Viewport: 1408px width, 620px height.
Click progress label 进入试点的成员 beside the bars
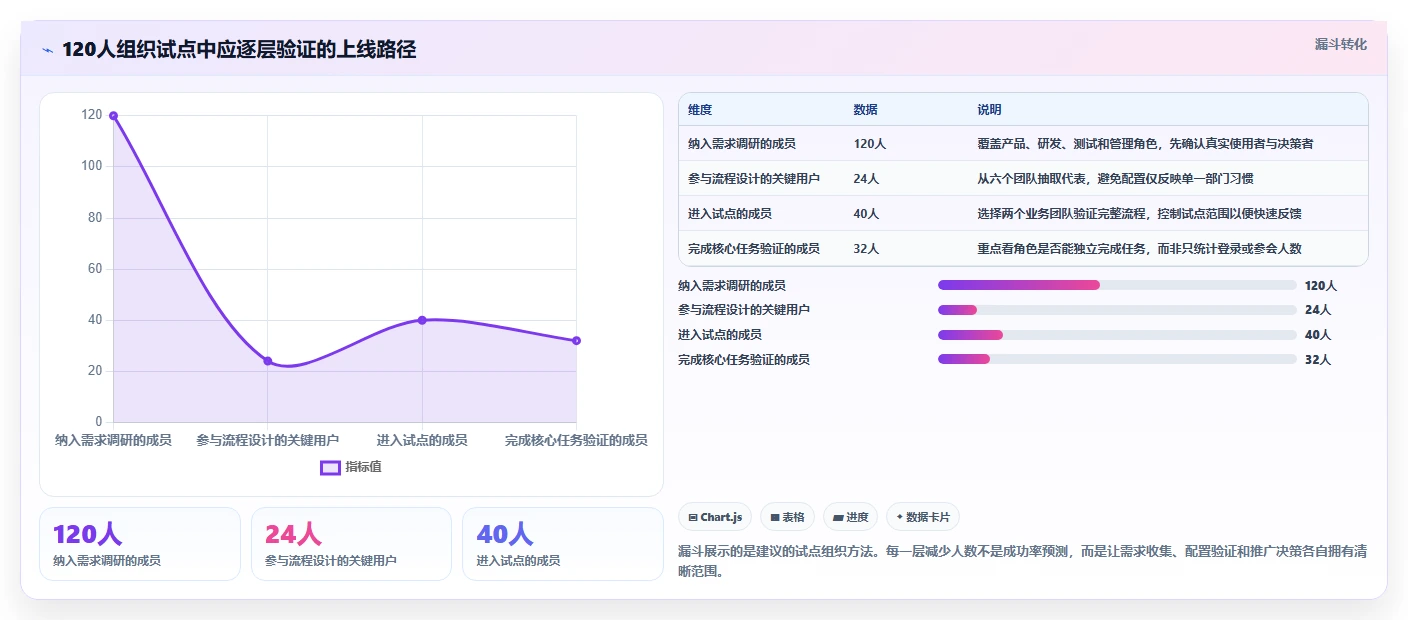pyautogui.click(x=719, y=335)
